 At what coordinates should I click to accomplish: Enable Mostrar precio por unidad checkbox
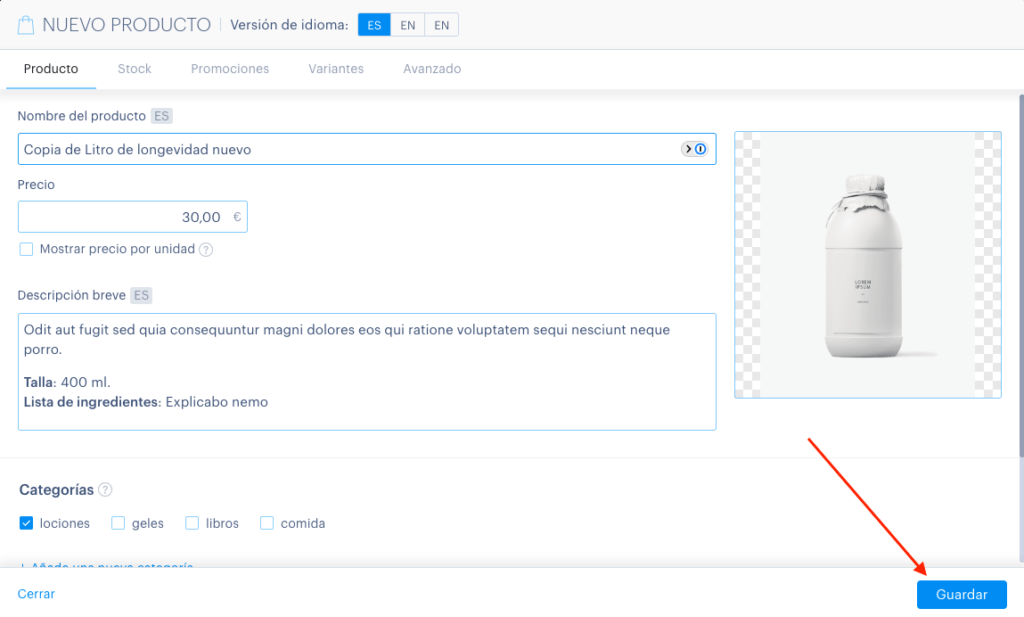pos(26,249)
